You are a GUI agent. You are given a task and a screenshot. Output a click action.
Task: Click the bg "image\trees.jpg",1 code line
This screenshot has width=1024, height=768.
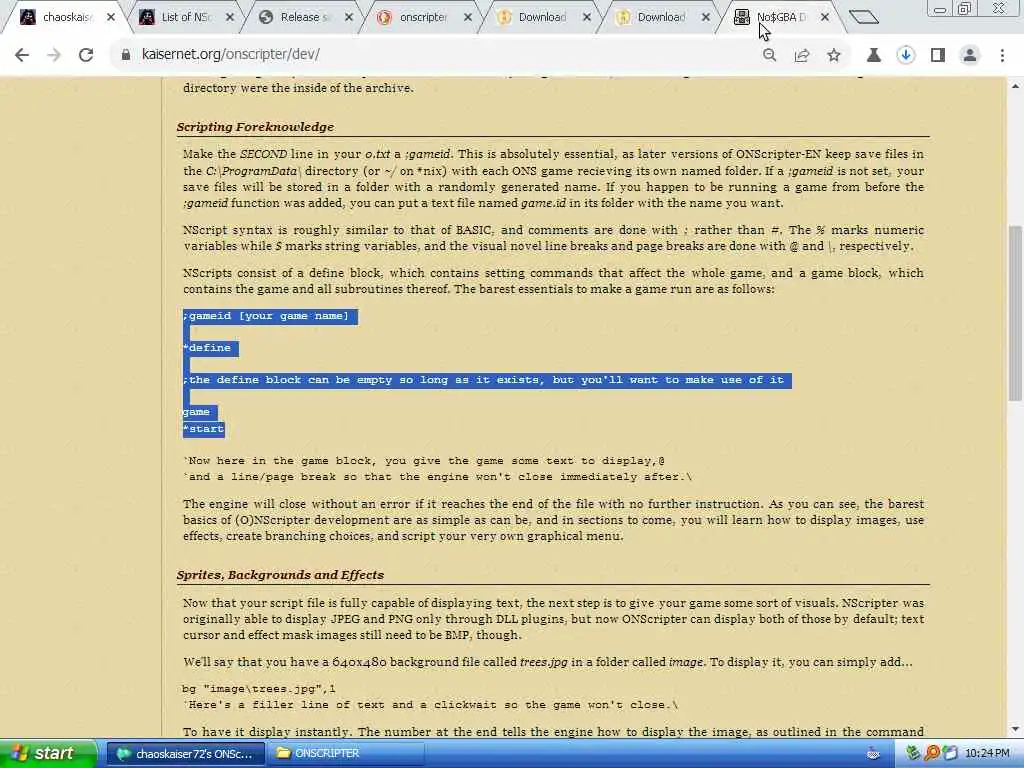click(x=259, y=688)
